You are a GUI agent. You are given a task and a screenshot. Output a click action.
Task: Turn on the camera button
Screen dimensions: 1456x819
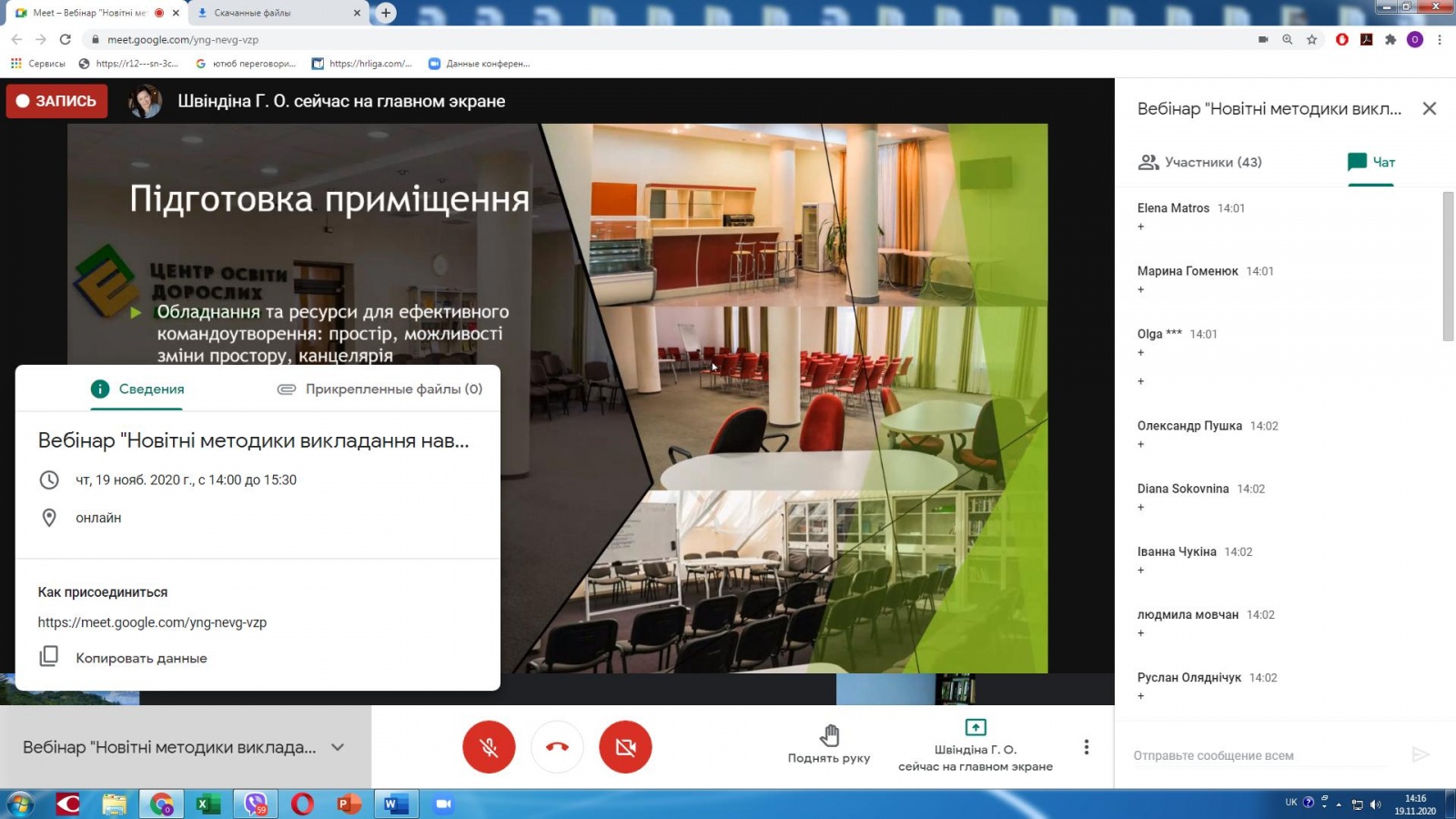[625, 747]
